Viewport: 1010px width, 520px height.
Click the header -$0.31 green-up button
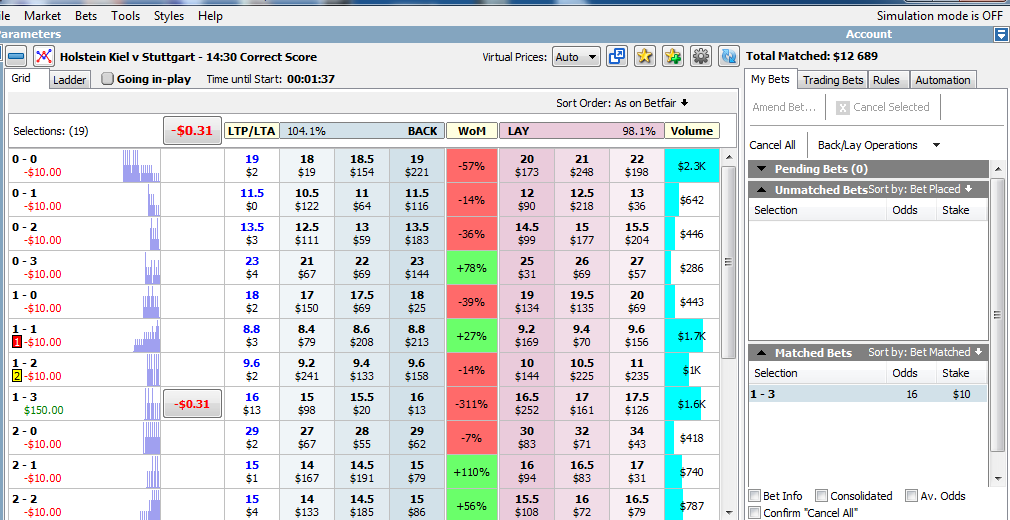click(x=192, y=130)
